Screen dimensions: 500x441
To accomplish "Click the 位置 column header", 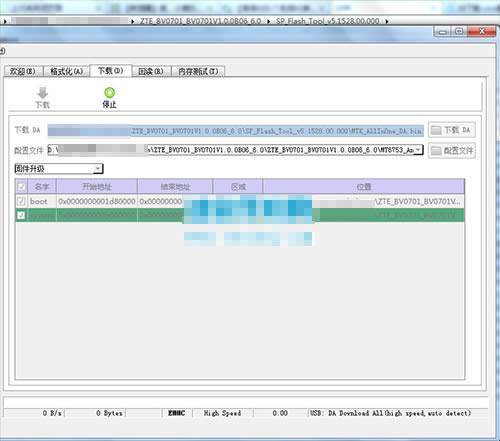I will pos(364,187).
